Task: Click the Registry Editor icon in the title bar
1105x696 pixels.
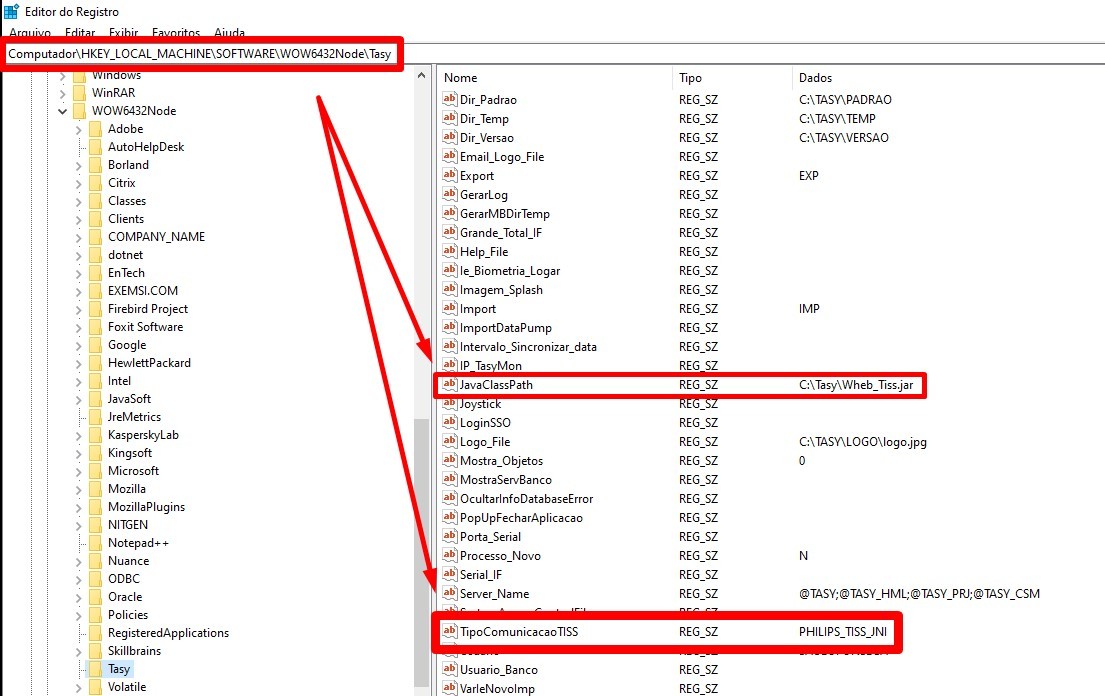Action: pos(10,11)
